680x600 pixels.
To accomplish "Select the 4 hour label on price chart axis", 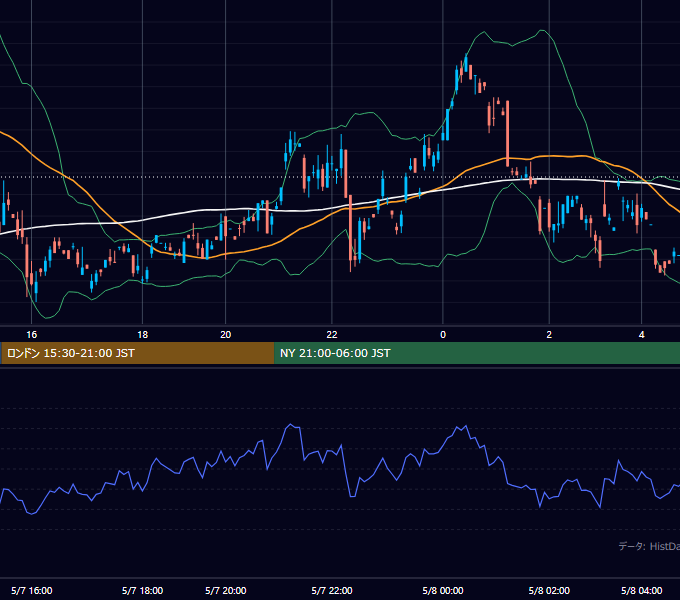I will click(641, 335).
